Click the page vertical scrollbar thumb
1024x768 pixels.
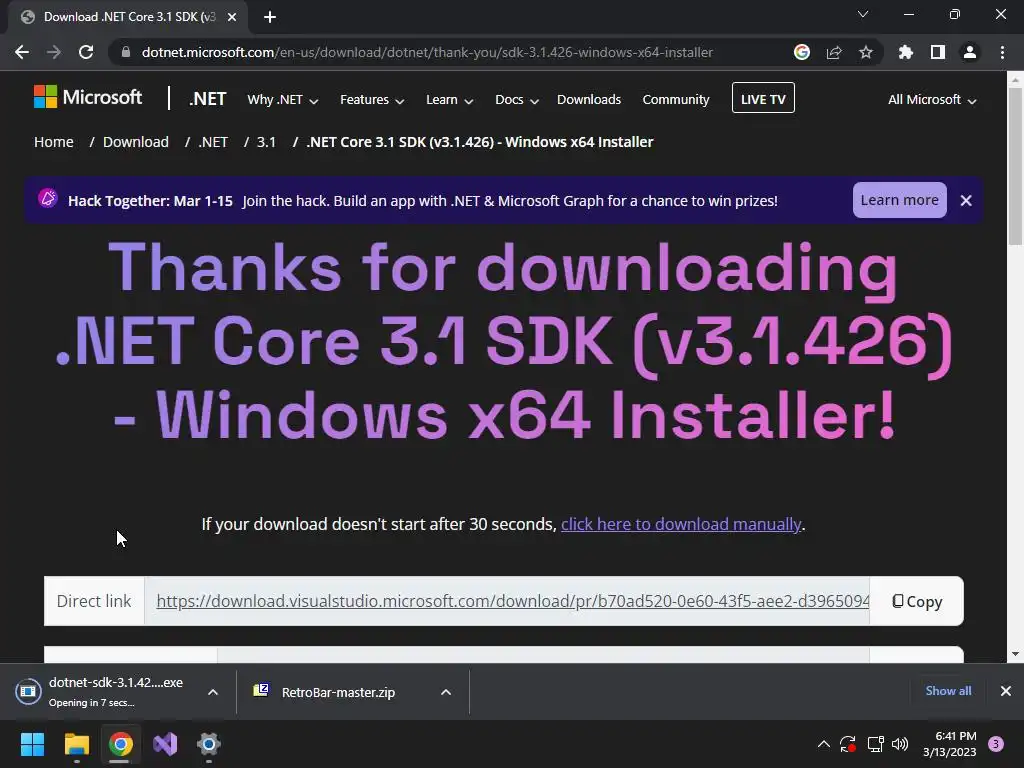click(x=1015, y=167)
